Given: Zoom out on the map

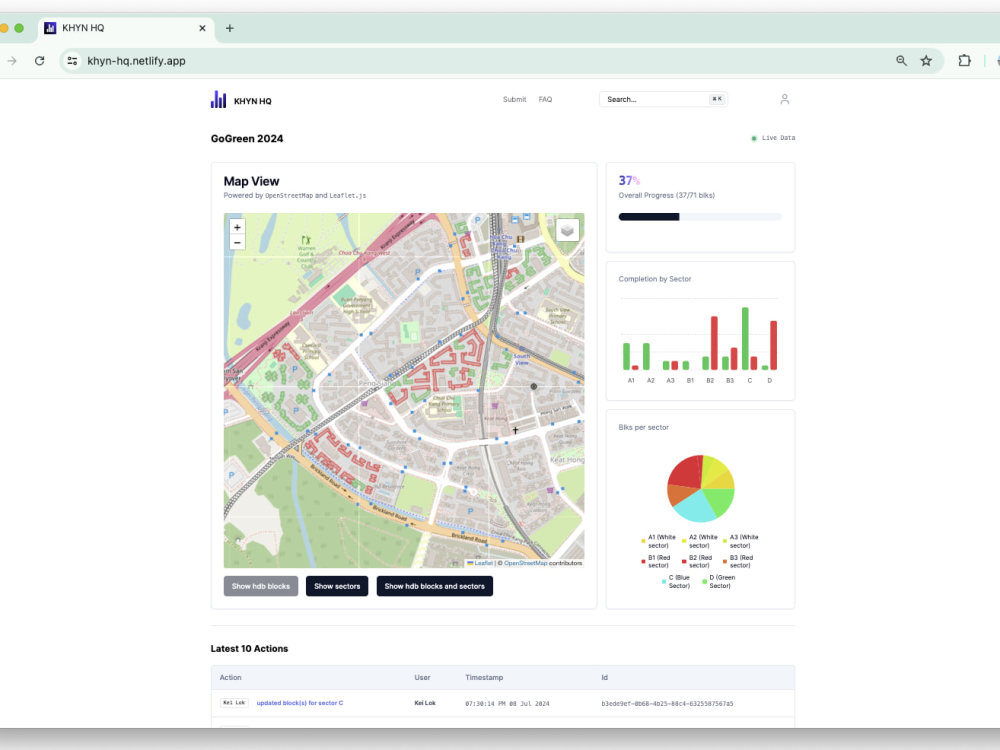Looking at the screenshot, I should click(x=237, y=242).
